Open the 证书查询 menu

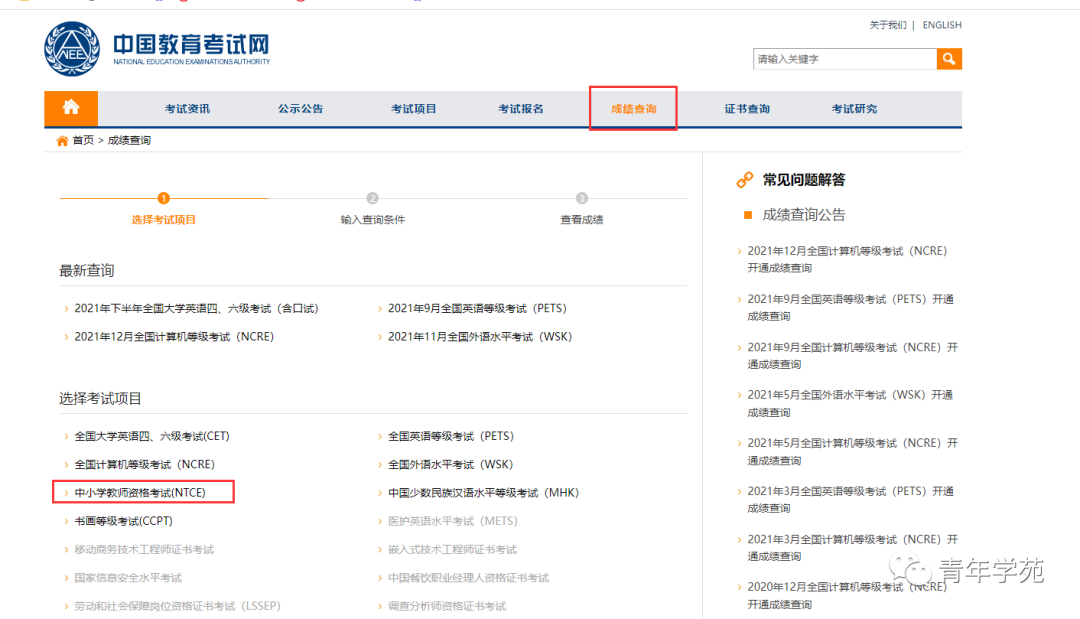click(745, 108)
